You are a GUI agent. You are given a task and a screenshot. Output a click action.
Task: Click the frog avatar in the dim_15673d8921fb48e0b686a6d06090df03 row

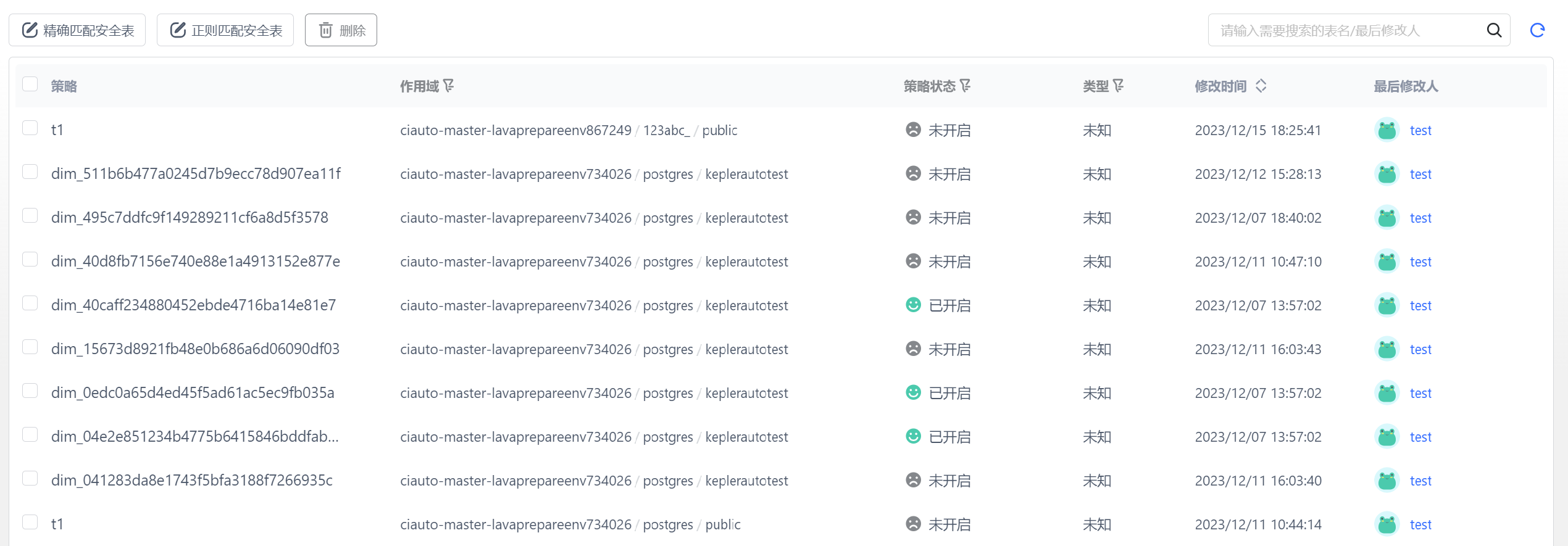coord(1387,349)
